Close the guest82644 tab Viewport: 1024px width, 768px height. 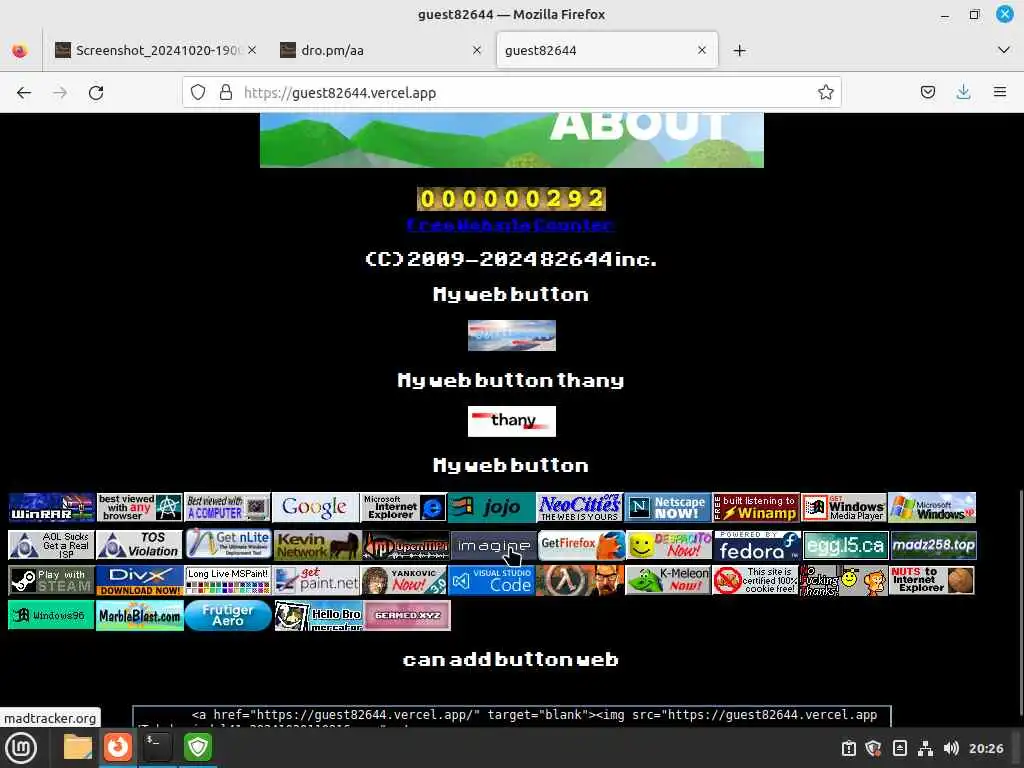tap(702, 50)
